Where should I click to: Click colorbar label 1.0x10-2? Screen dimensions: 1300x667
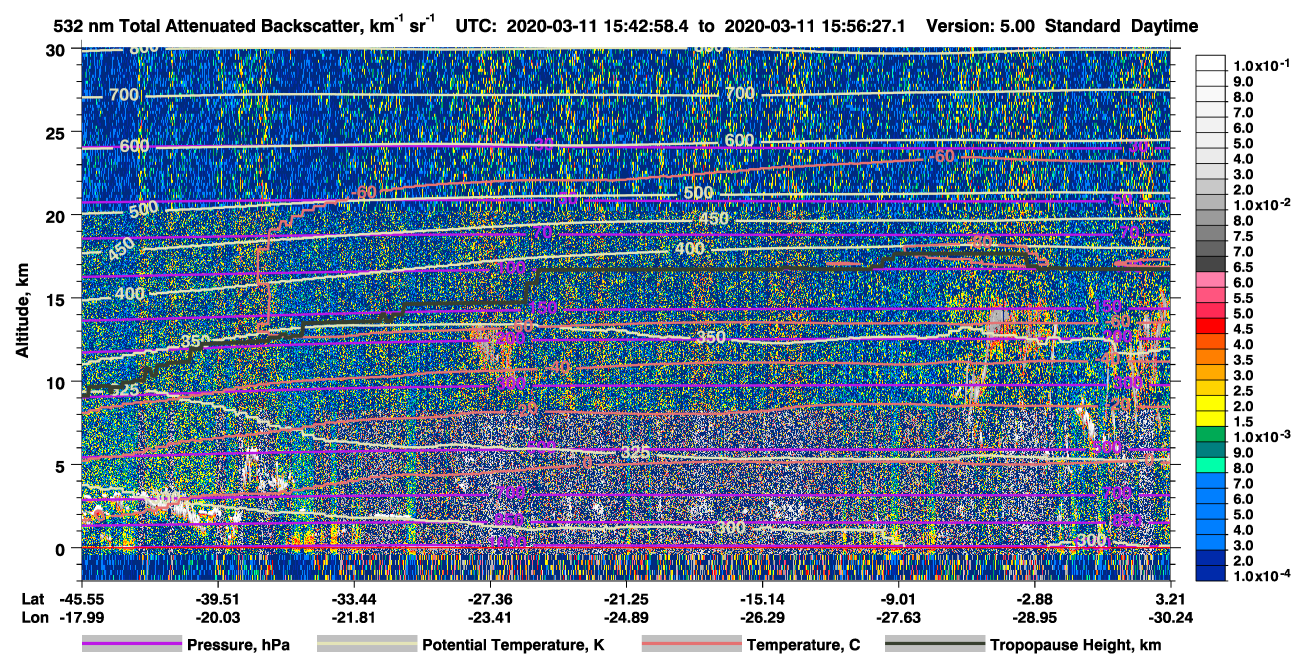1263,204
